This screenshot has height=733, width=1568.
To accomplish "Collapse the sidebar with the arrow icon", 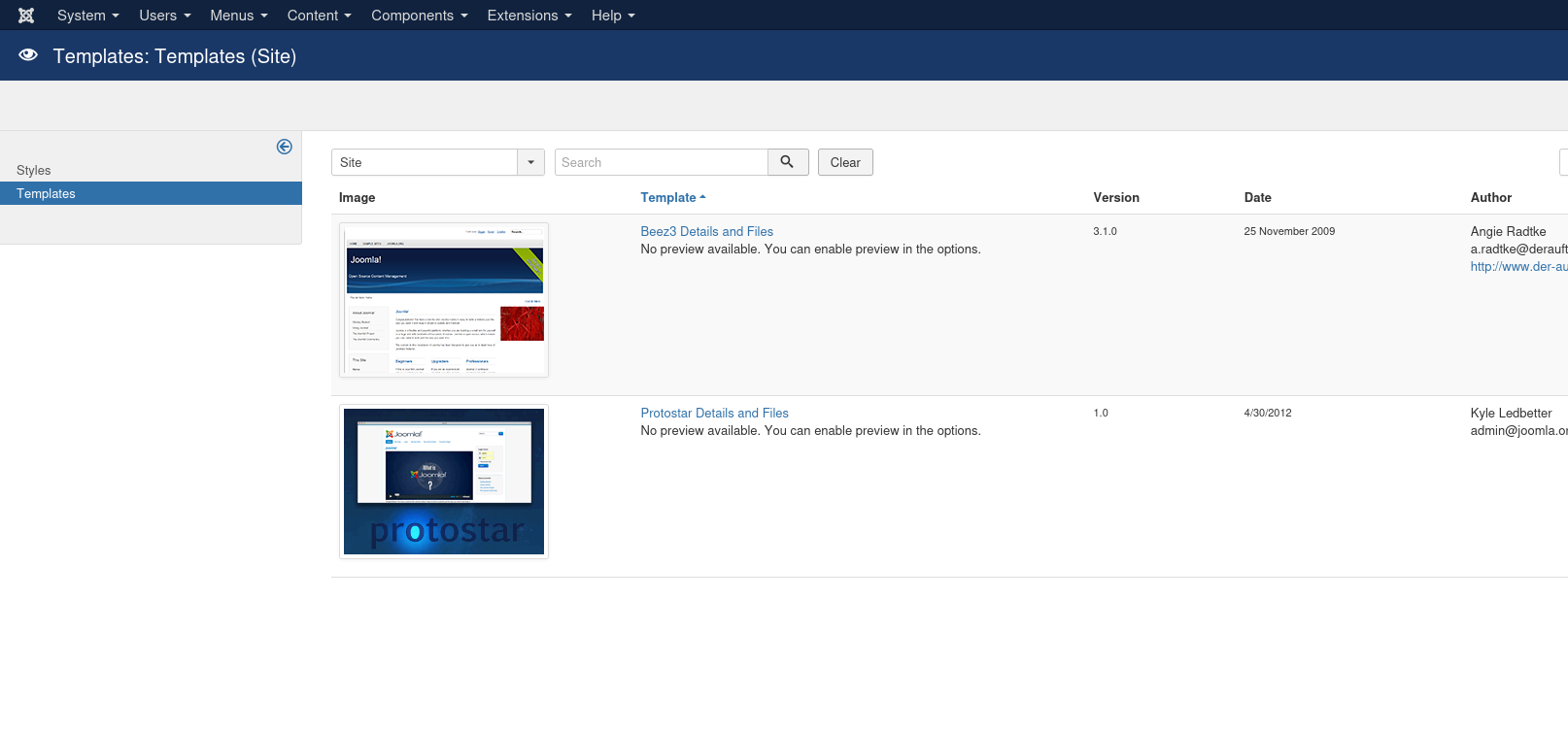I will 284,147.
